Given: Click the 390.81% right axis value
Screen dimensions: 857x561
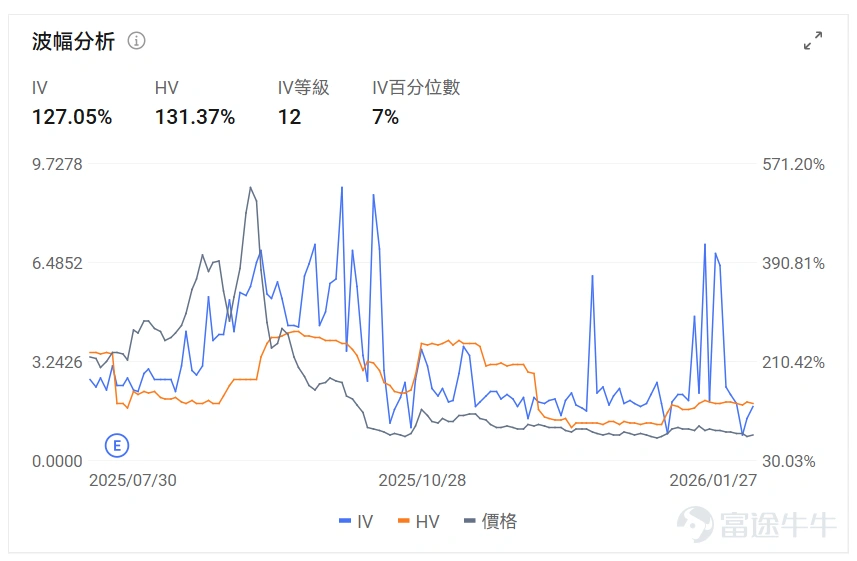Looking at the screenshot, I should pos(794,263).
